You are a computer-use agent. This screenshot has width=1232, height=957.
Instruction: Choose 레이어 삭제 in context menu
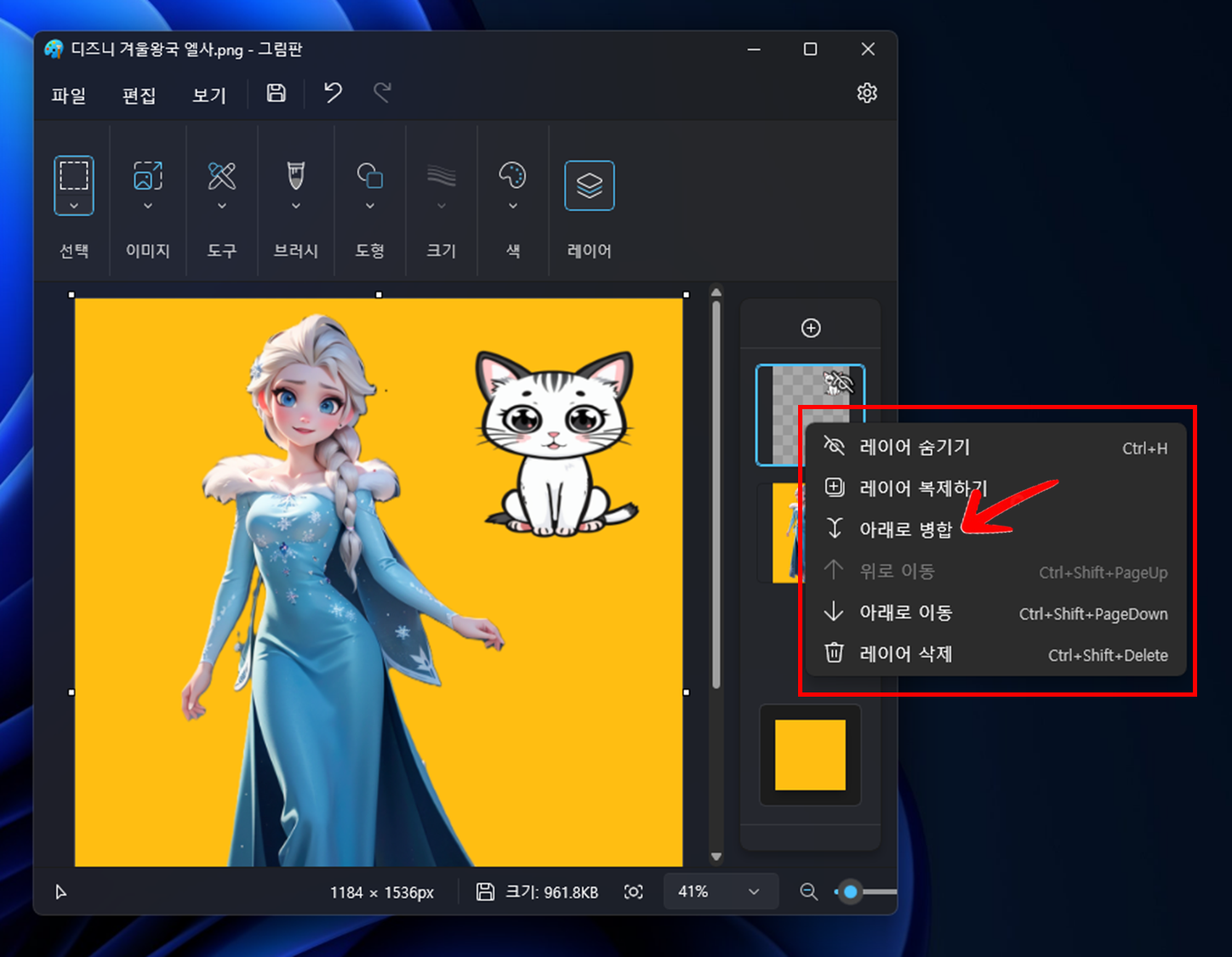click(995, 654)
